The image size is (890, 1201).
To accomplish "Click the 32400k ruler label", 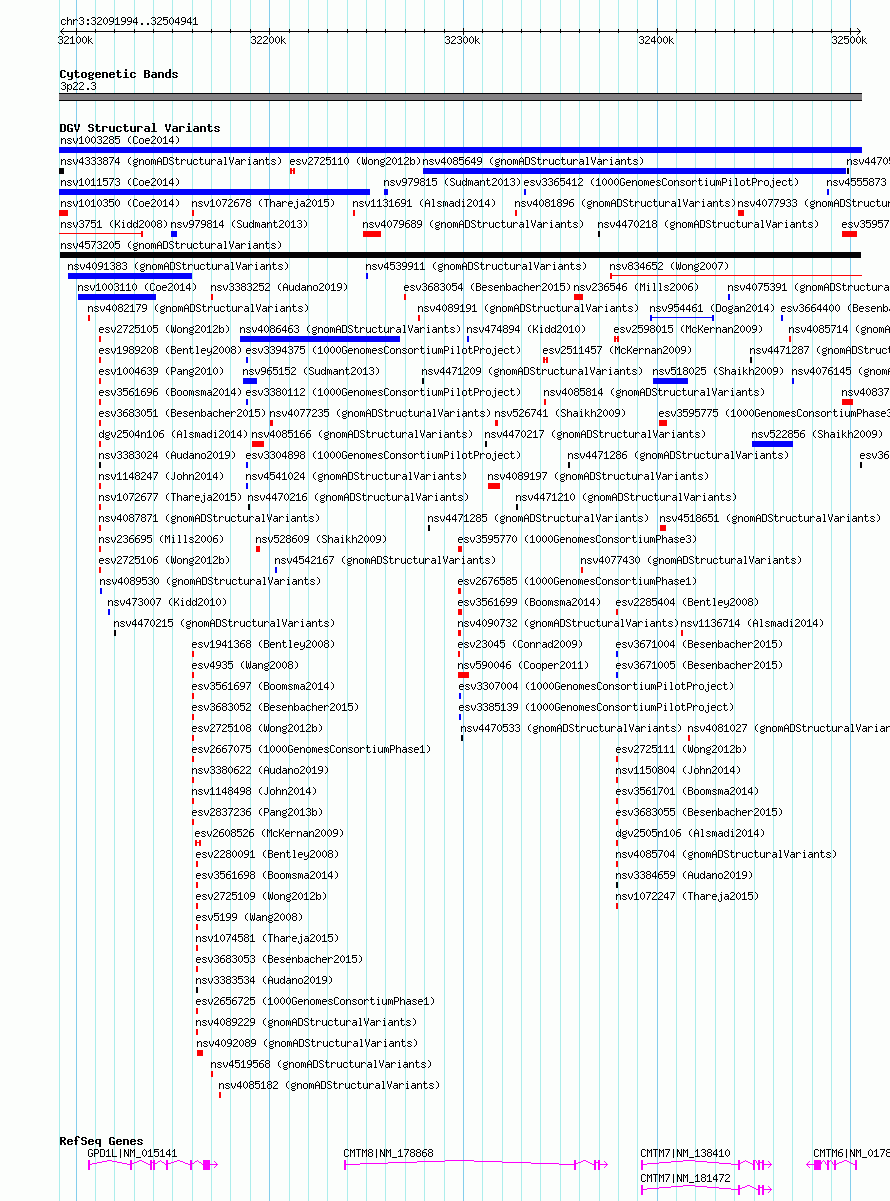I will (656, 40).
